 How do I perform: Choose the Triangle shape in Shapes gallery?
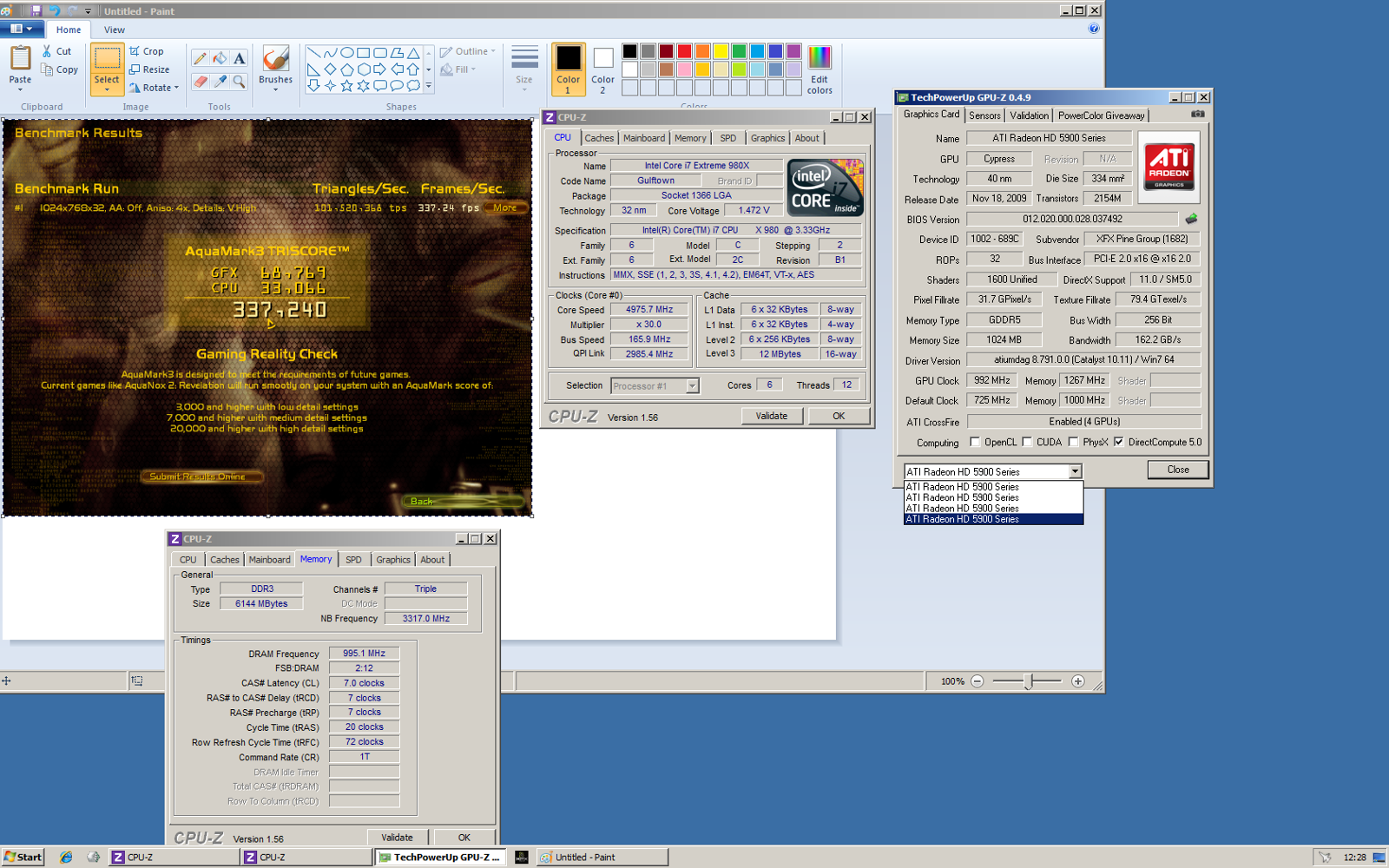(413, 53)
